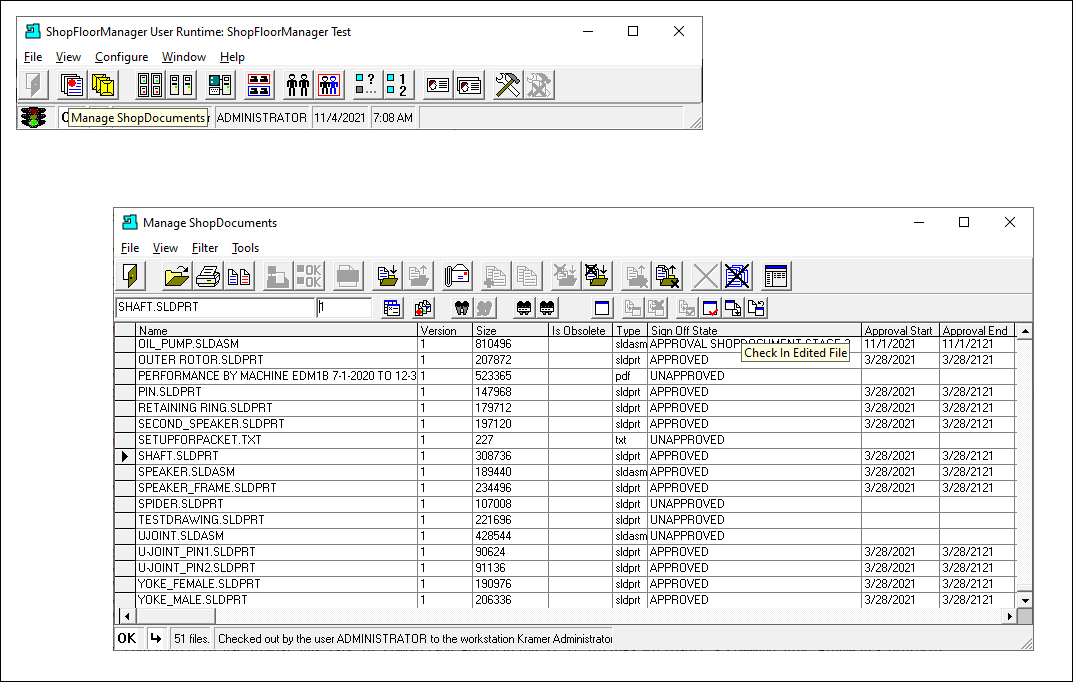The image size is (1073, 682).
Task: Click the 51 files status text
Action: click(x=192, y=638)
